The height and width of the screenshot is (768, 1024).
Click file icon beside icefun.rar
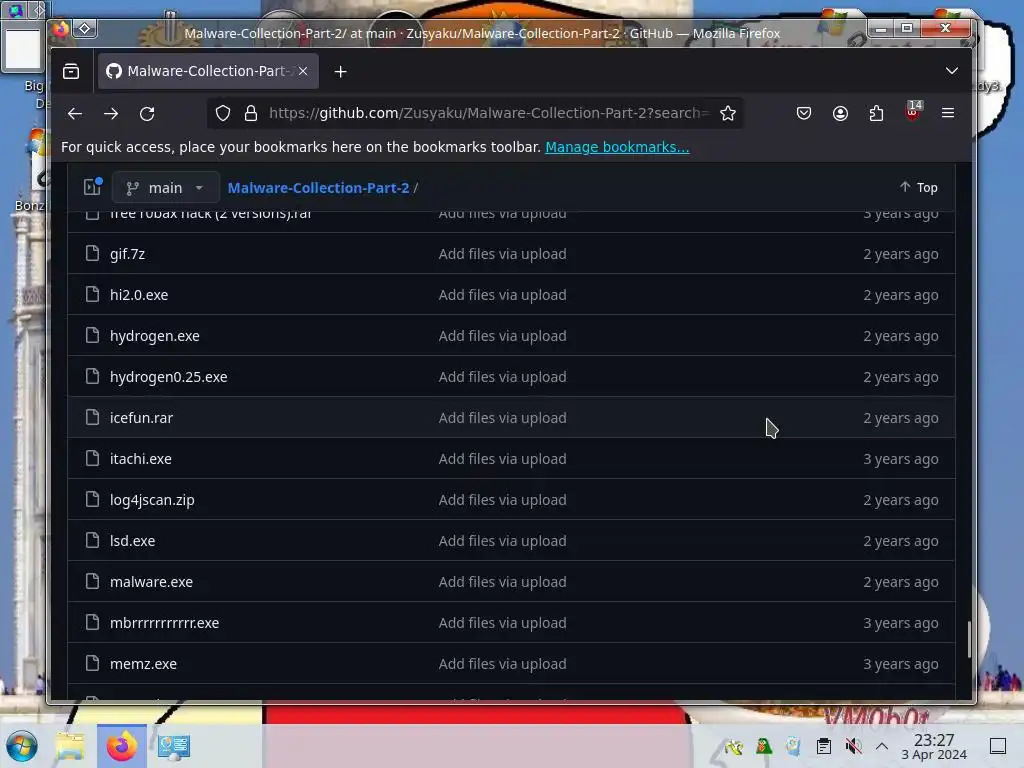[x=92, y=417]
